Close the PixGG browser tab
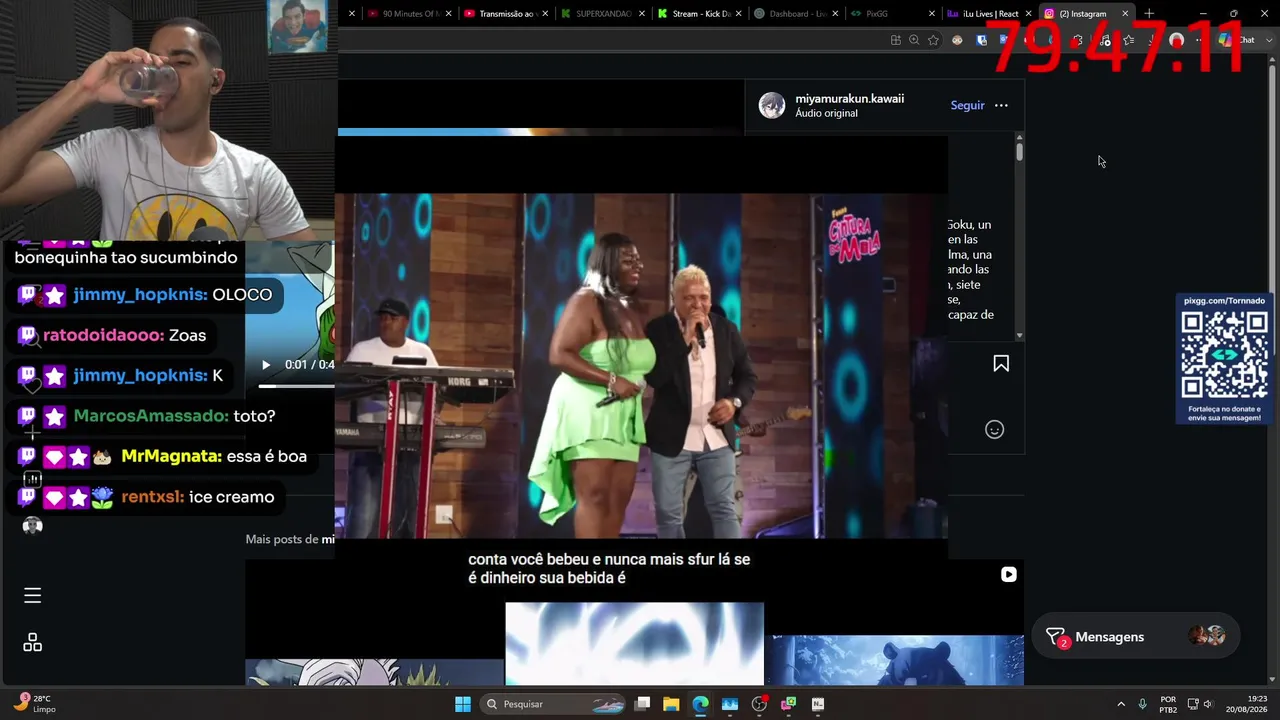This screenshot has height=720, width=1280. coord(932,14)
